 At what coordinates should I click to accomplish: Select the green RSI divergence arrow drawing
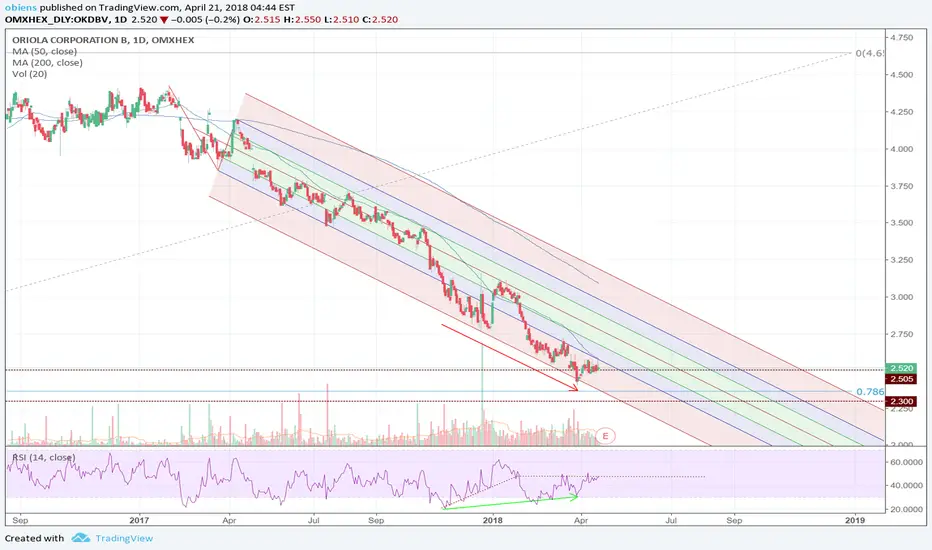[x=511, y=502]
